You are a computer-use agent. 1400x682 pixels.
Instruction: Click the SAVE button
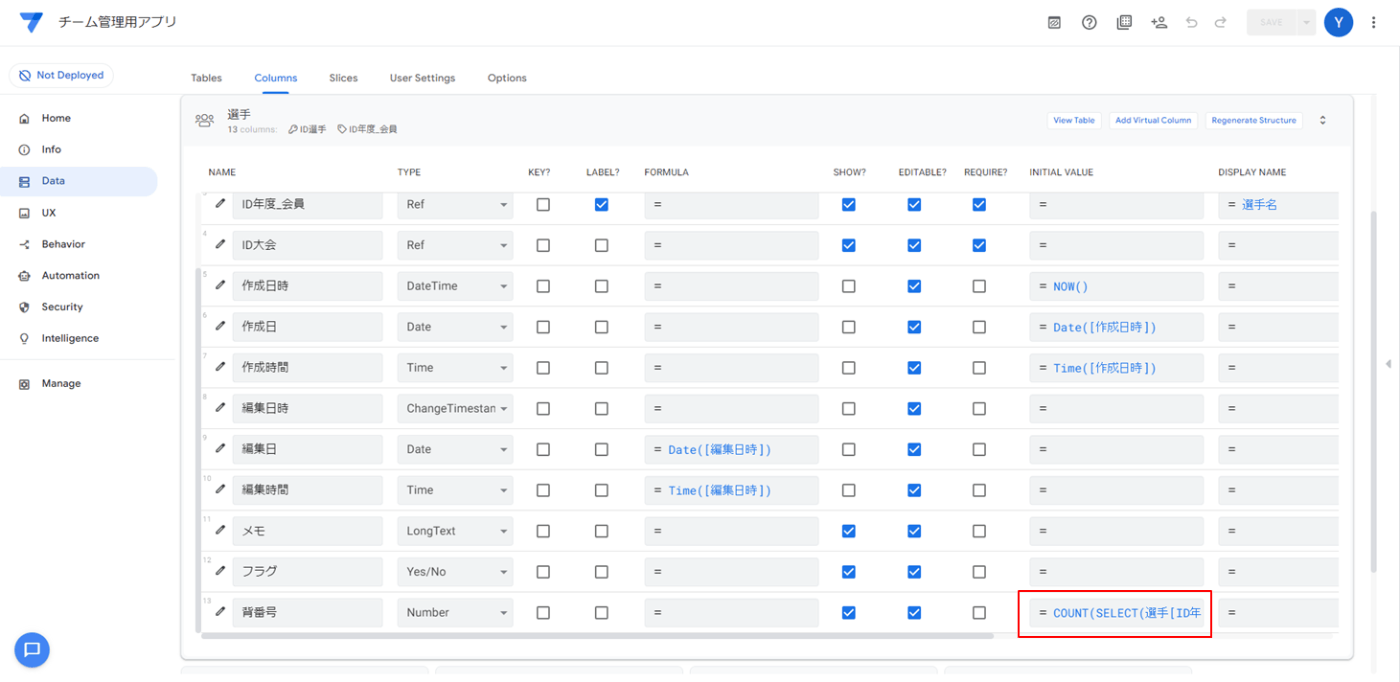[x=1272, y=22]
